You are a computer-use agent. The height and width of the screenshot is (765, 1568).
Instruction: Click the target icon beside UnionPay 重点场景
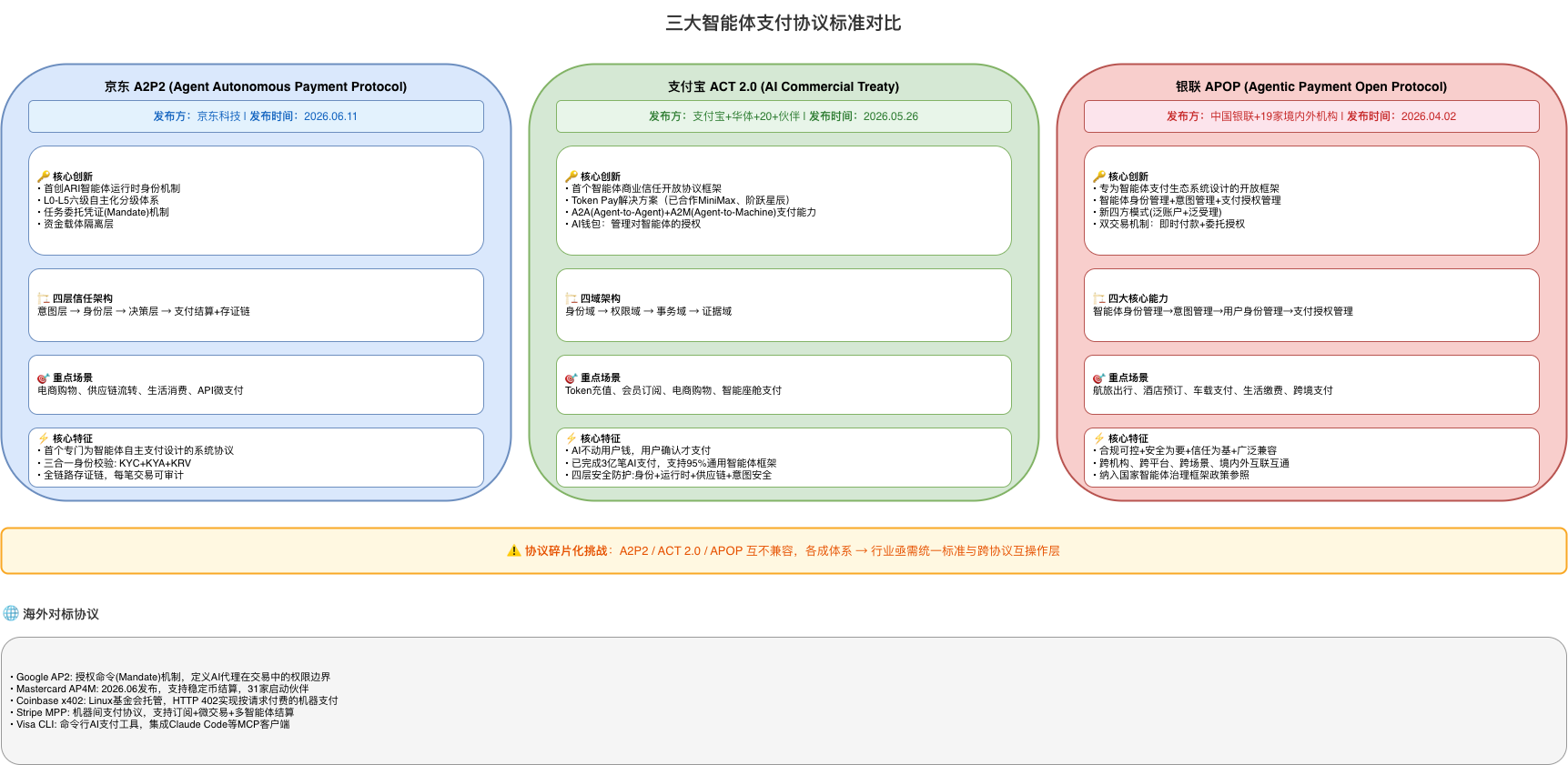[1099, 377]
